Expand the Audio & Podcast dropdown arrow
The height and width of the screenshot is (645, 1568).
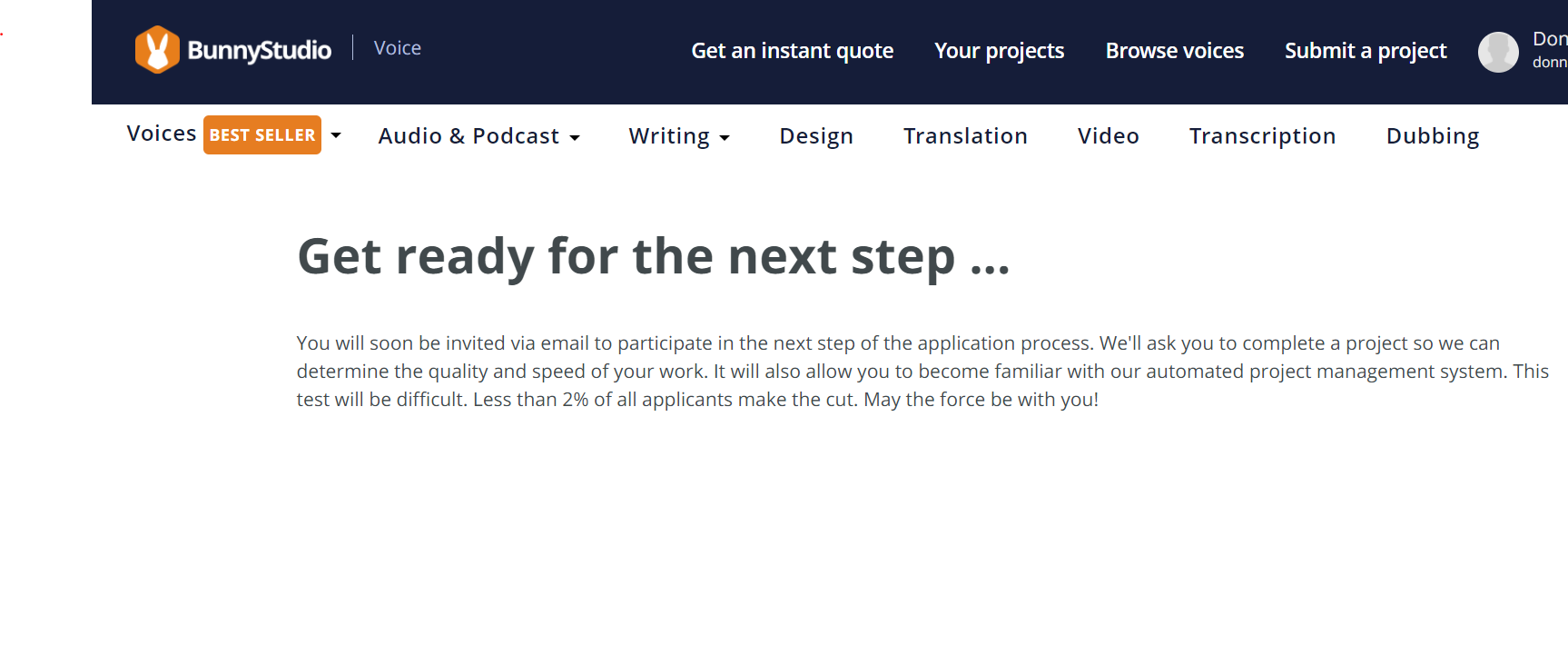coord(575,138)
